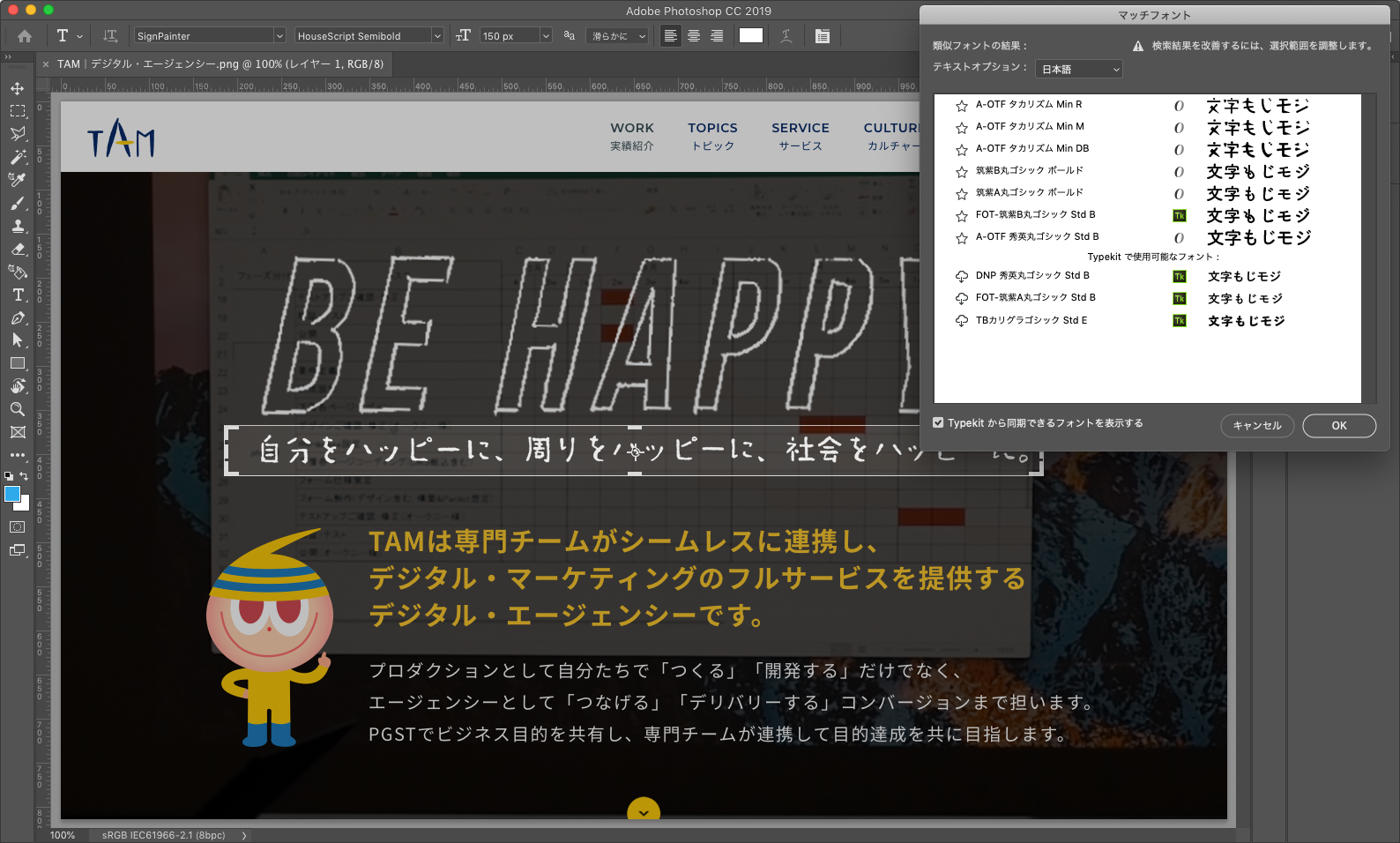Open the blue foreground color swatch
The image size is (1400, 843).
click(11, 494)
